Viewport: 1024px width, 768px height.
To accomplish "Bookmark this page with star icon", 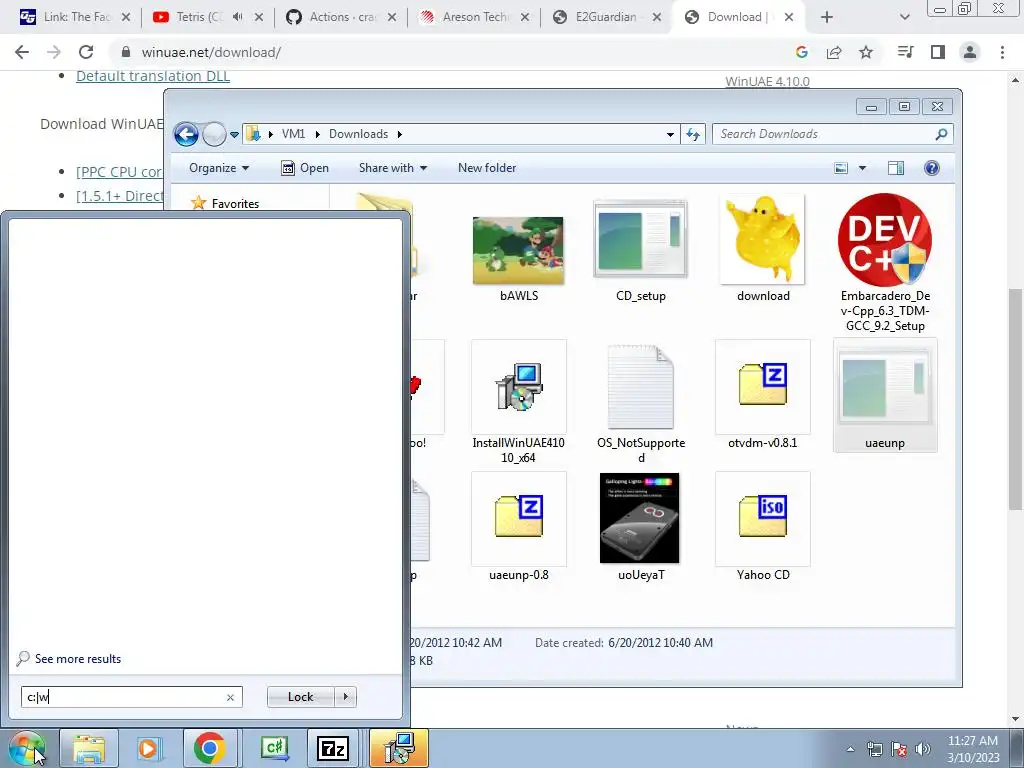I will (x=866, y=52).
